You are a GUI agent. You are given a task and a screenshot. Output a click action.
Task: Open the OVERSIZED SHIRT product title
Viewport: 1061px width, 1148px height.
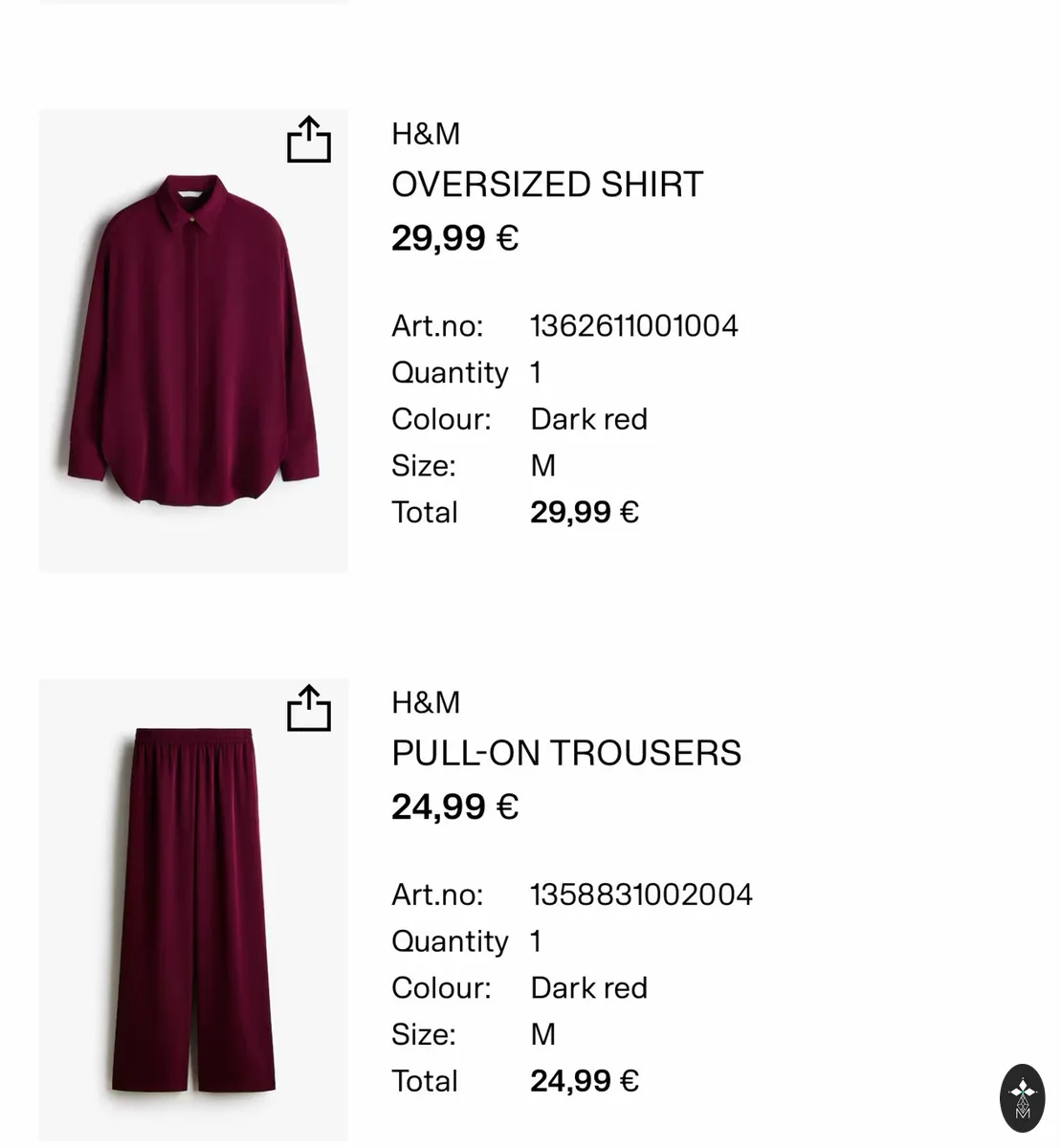click(x=547, y=185)
